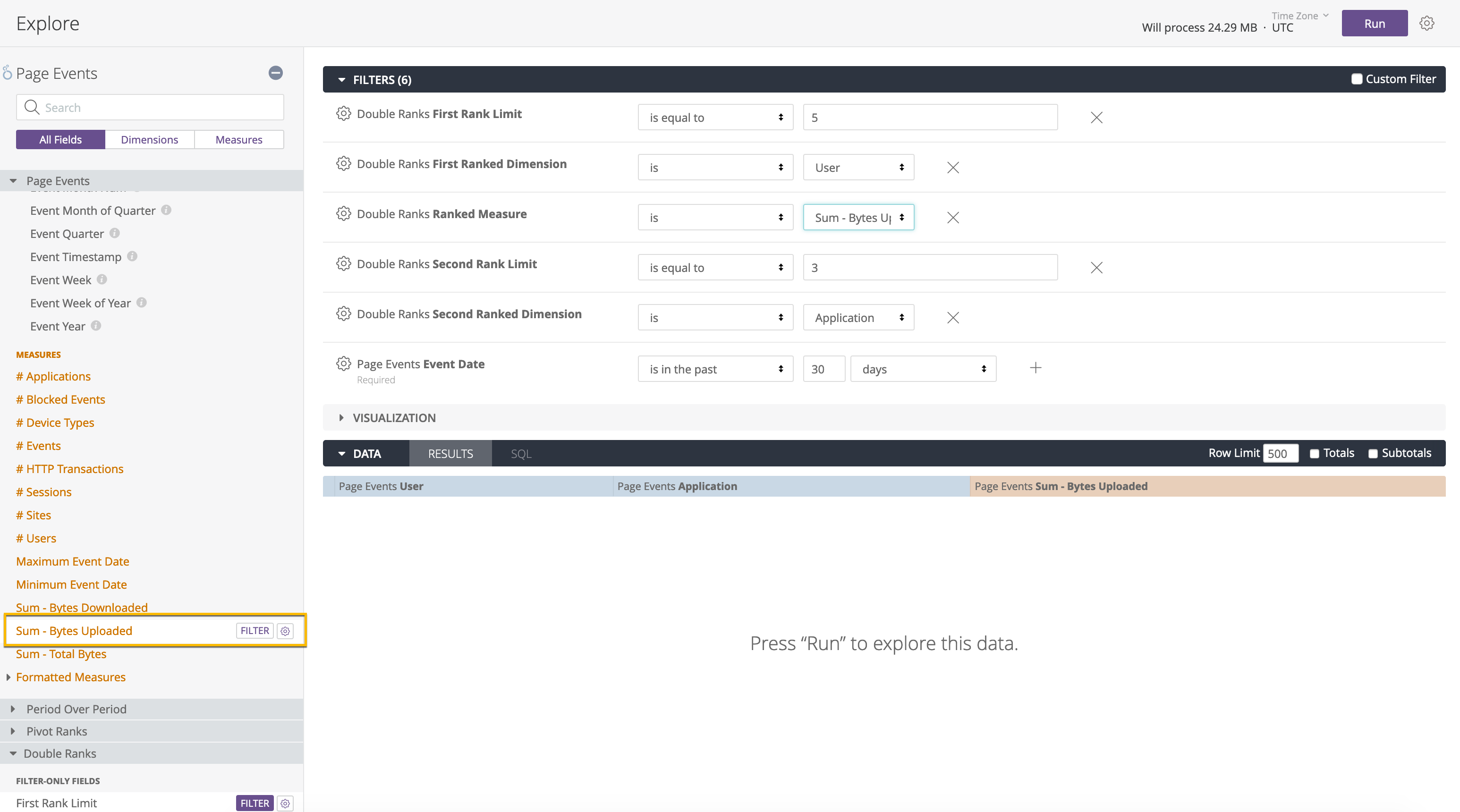
Task: Click the Run button
Action: 1375,23
